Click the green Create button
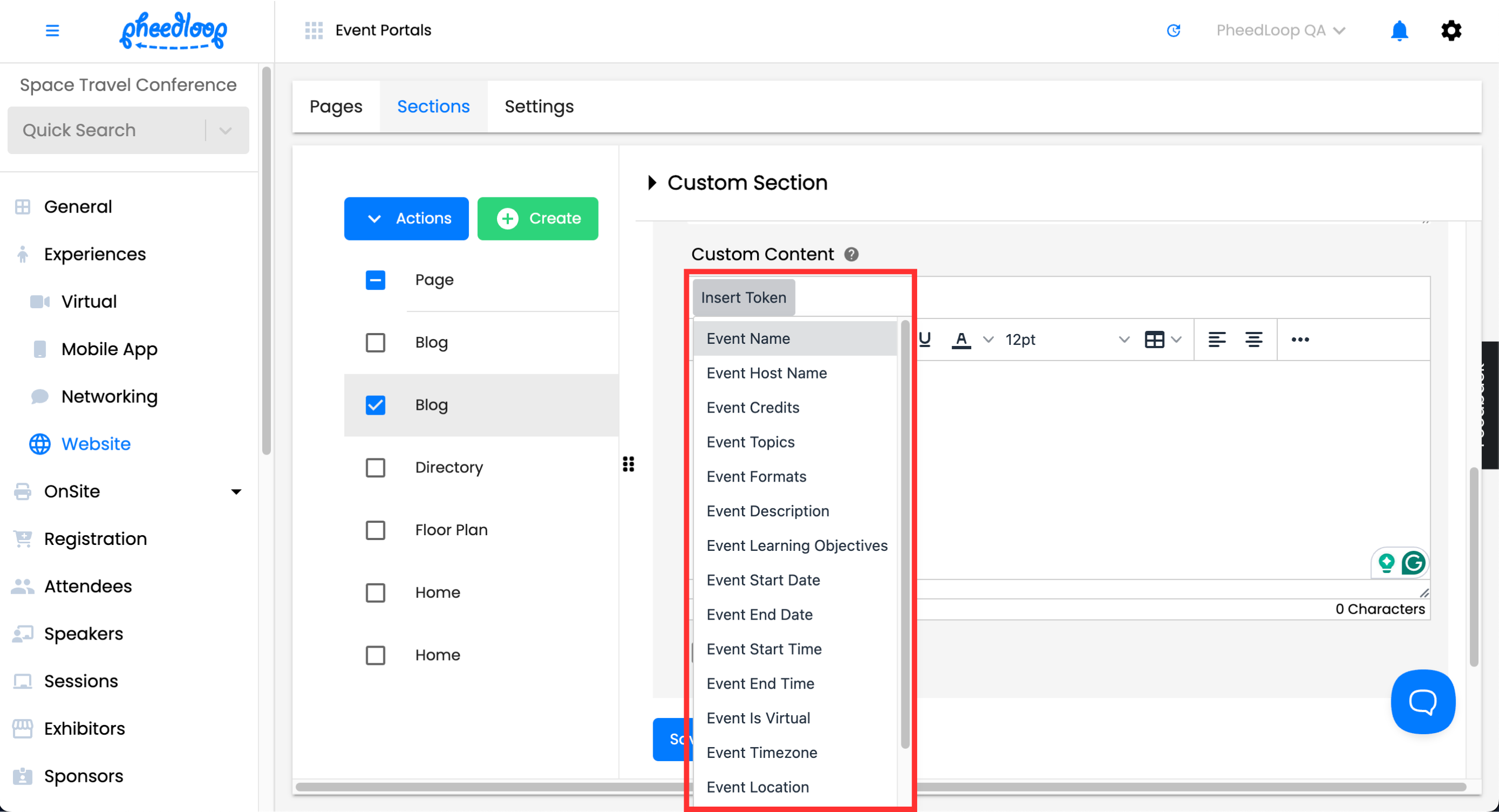 pos(538,219)
